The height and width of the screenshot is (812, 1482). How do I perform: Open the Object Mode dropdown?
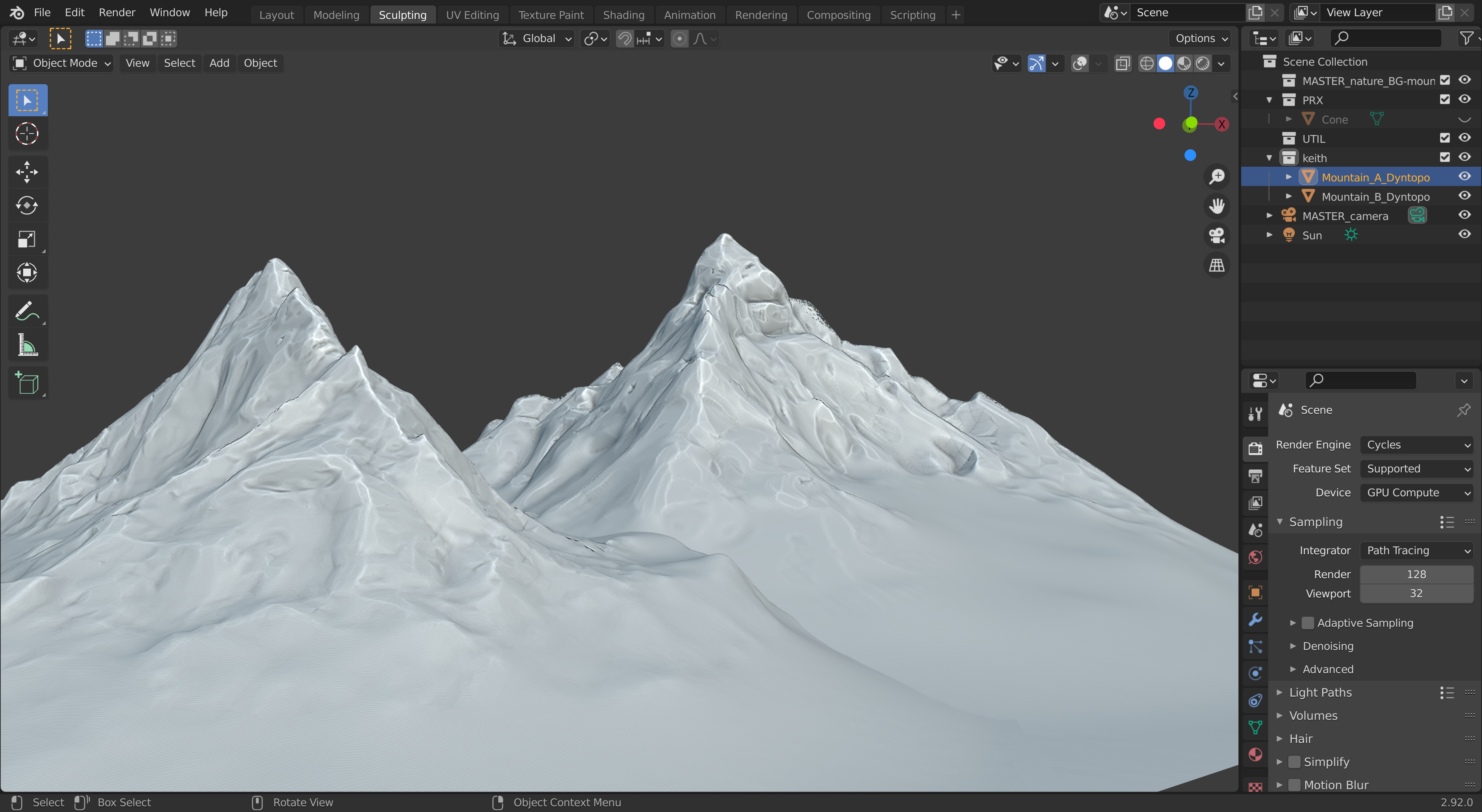click(x=61, y=63)
